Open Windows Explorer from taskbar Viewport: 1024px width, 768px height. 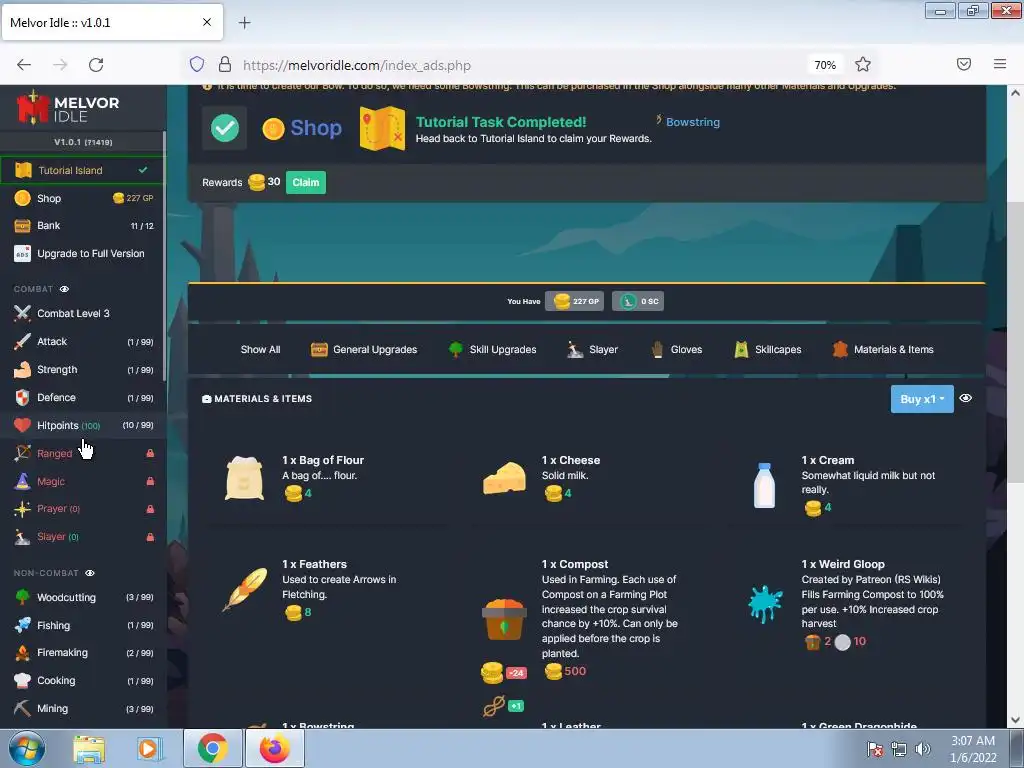point(89,748)
